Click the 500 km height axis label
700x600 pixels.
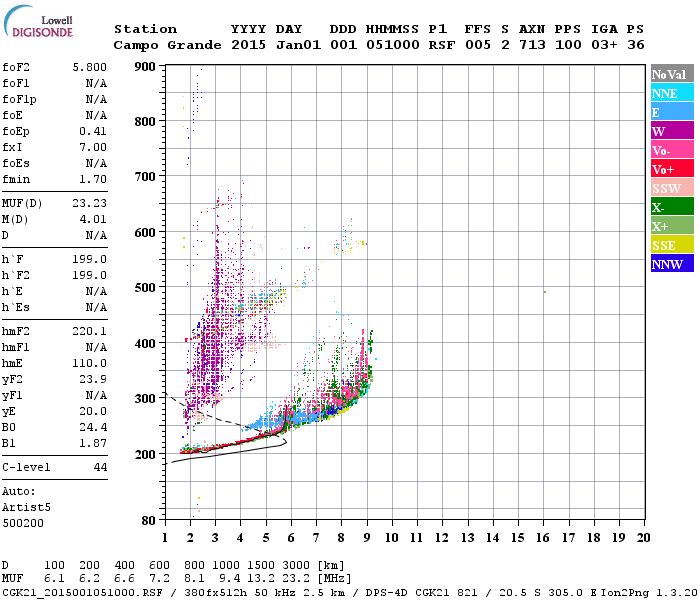145,288
